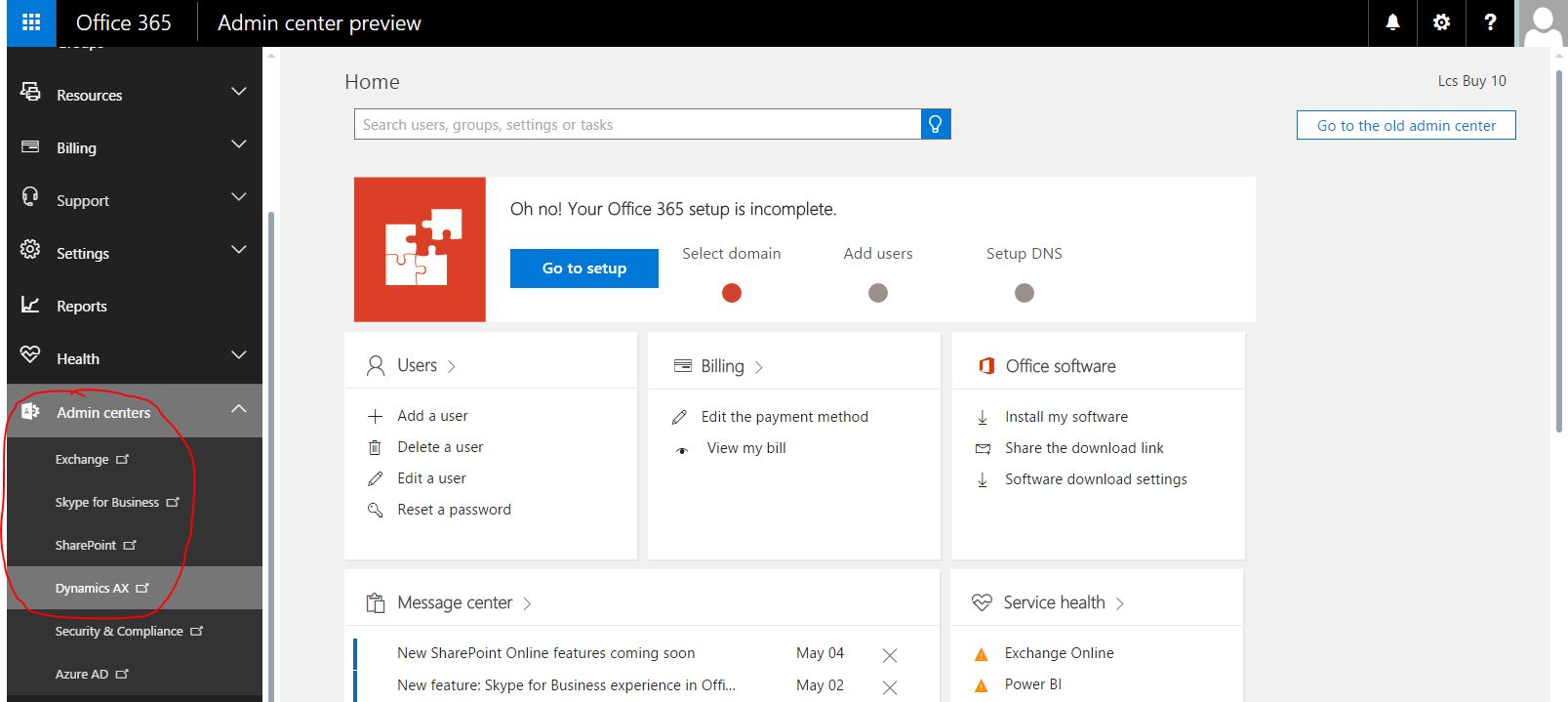Select the Setup DNS step indicator

point(1024,293)
